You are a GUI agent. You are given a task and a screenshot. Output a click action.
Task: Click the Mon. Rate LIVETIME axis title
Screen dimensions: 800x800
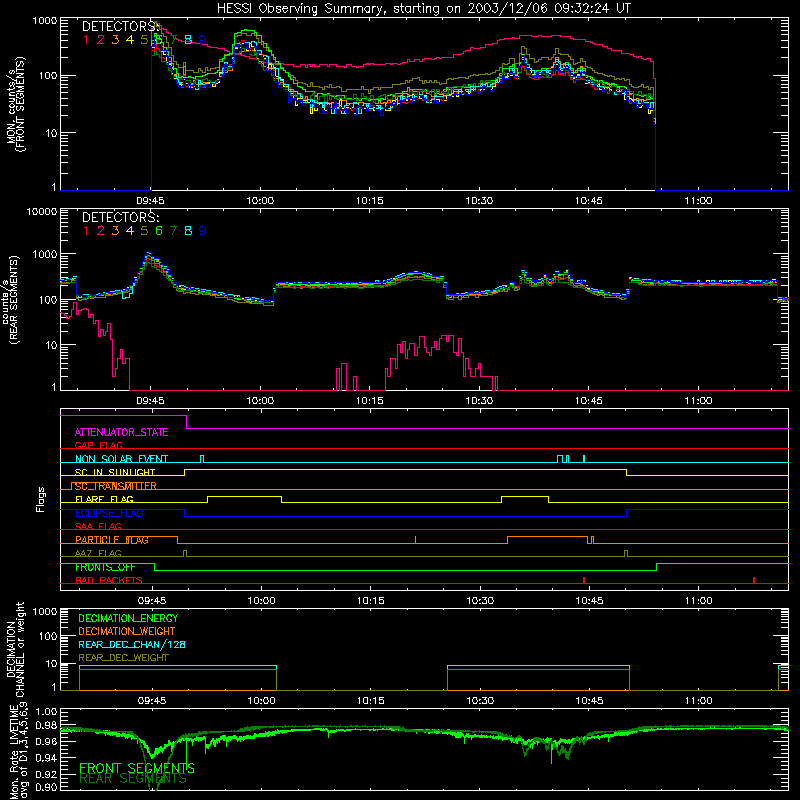[19, 753]
